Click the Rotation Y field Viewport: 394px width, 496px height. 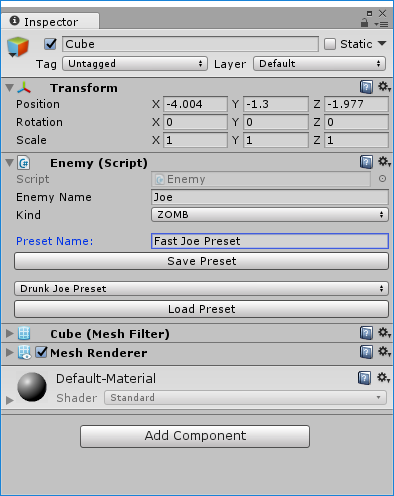pos(276,122)
